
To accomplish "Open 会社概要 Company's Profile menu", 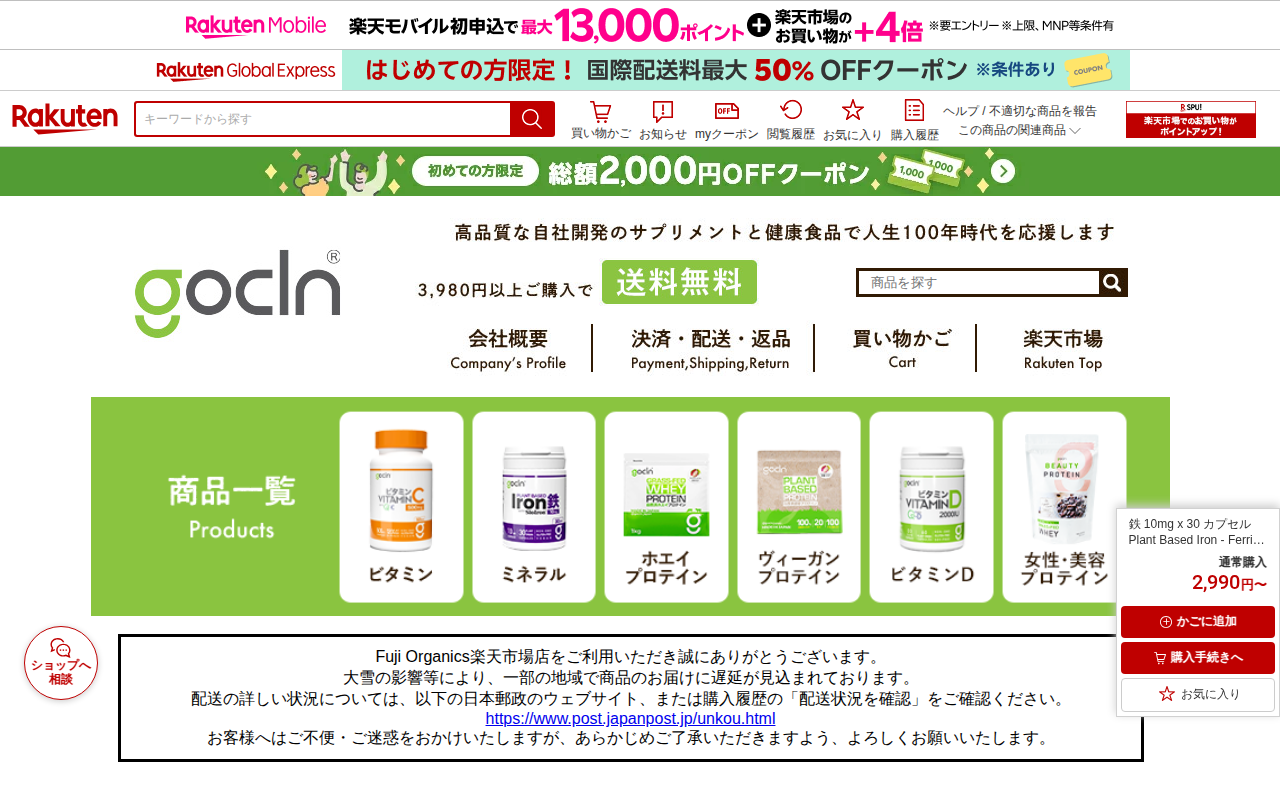I will [508, 349].
